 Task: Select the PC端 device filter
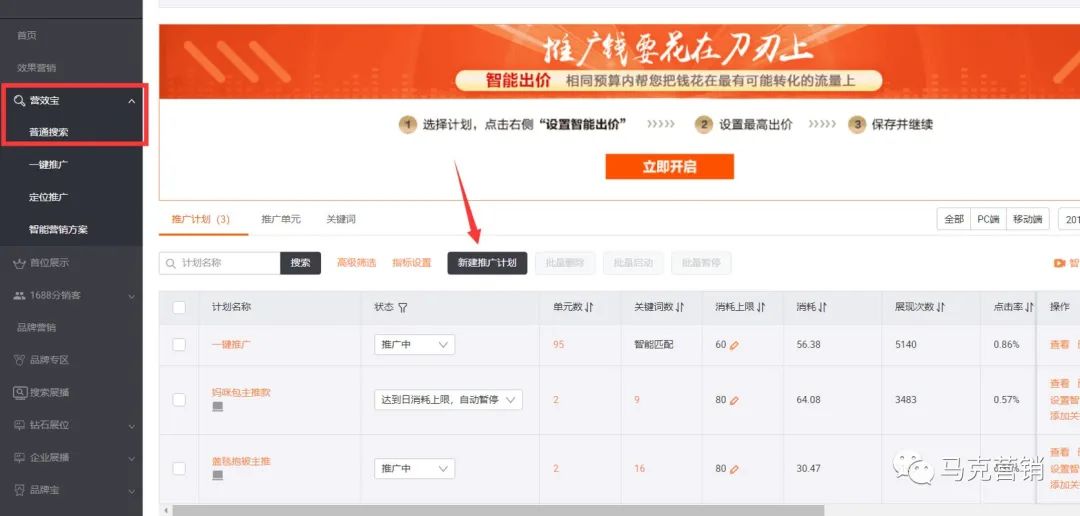point(988,219)
